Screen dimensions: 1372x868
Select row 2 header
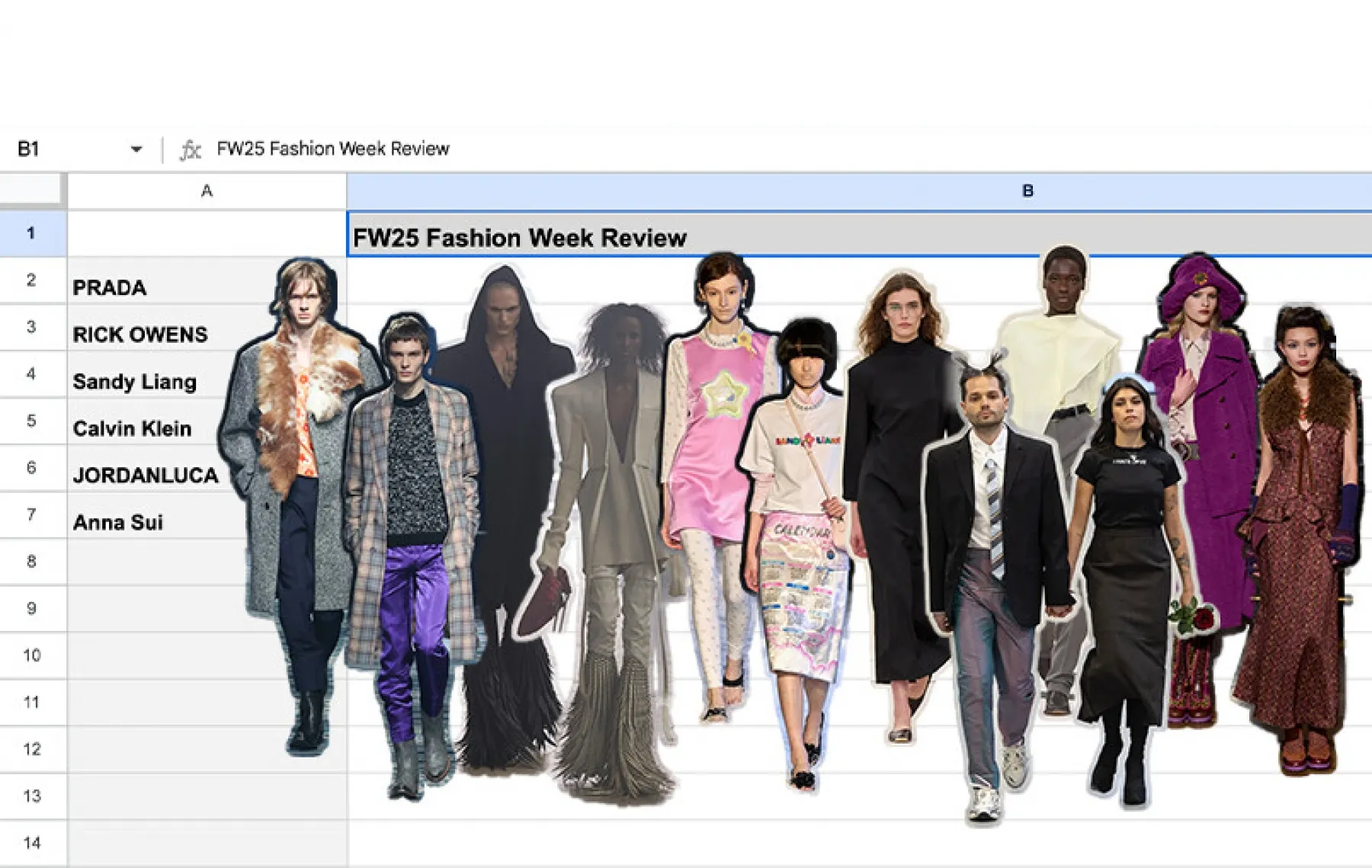tap(33, 280)
